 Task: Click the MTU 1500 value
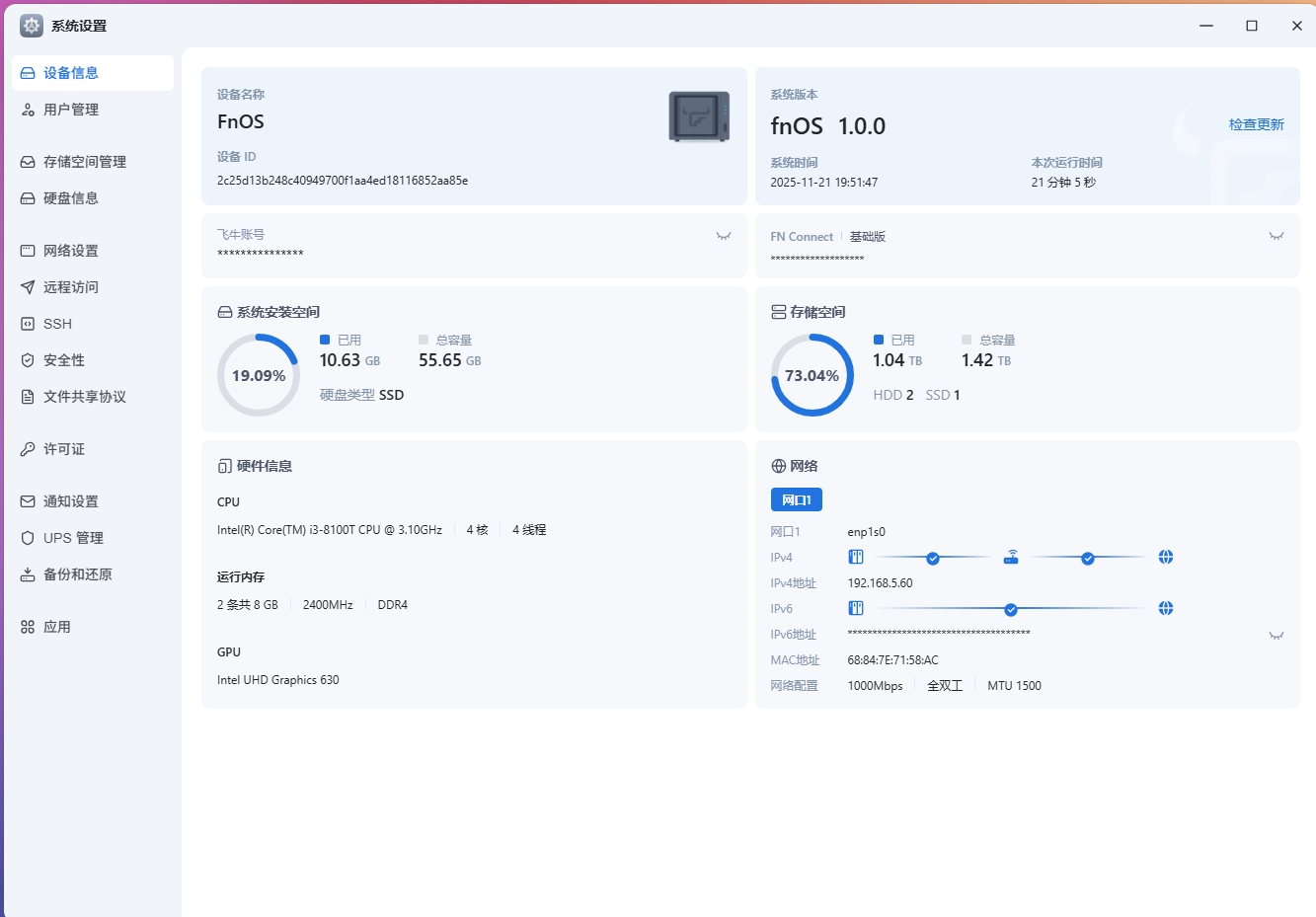(x=1015, y=686)
